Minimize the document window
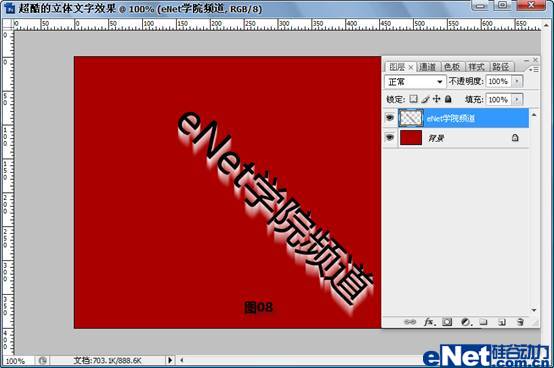This screenshot has width=554, height=368. coord(480,5)
